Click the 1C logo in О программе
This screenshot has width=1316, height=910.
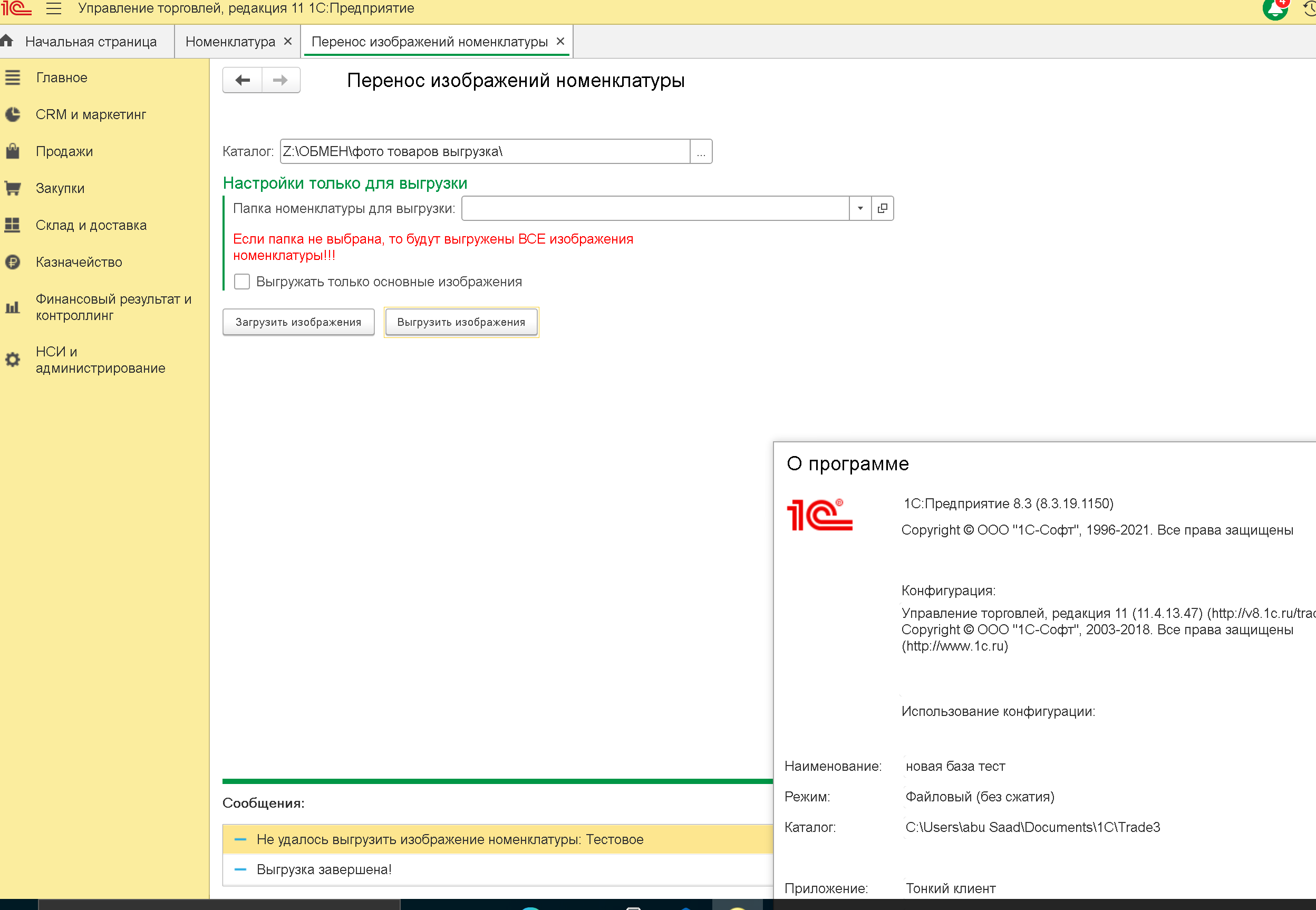pyautogui.click(x=819, y=514)
